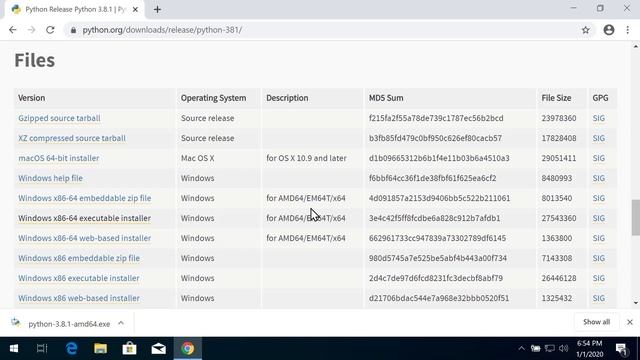Click the Chrome taskbar icon
Image resolution: width=640 pixels, height=360 pixels.
[x=188, y=349]
